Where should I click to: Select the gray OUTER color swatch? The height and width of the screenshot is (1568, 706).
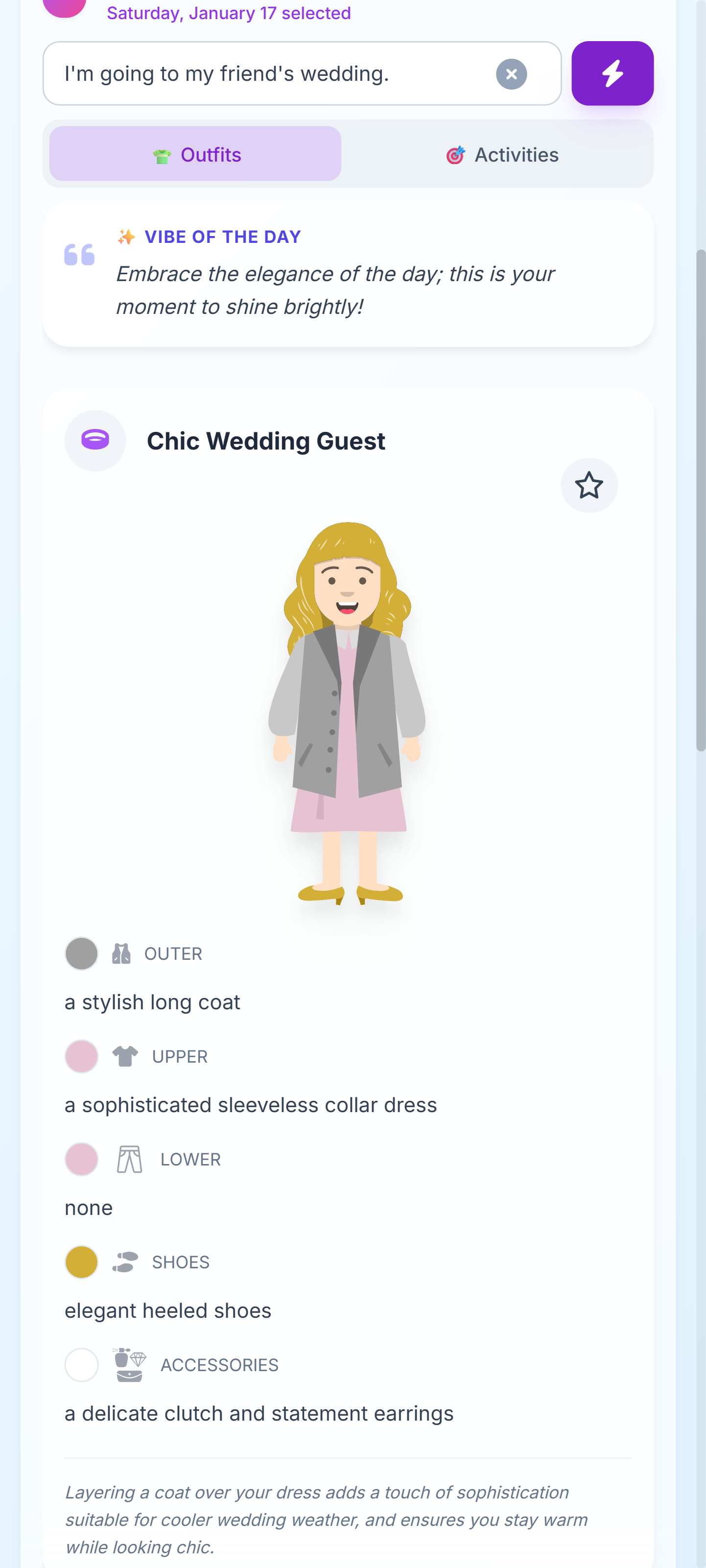pyautogui.click(x=82, y=953)
